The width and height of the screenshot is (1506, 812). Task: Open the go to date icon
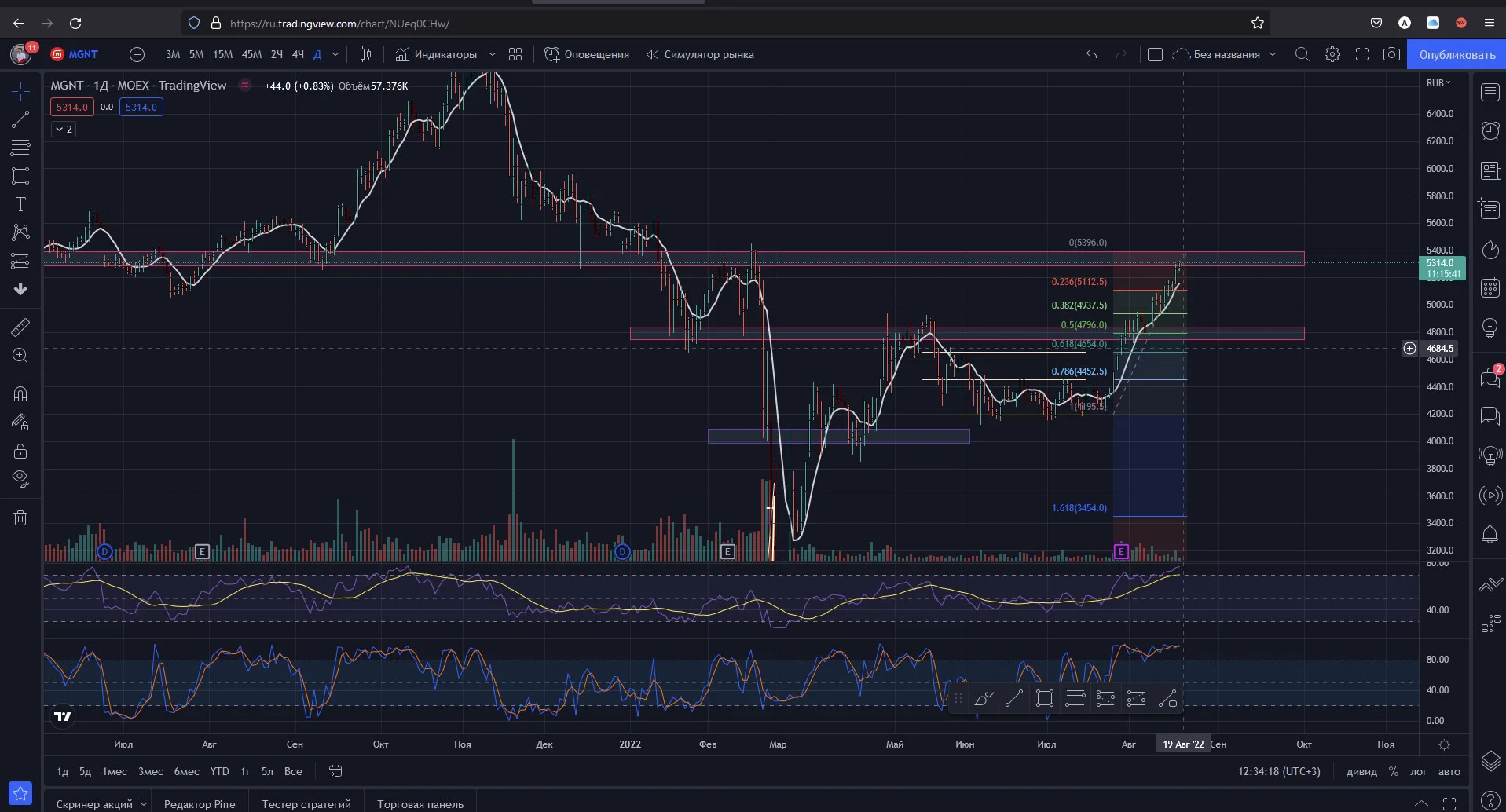[x=335, y=771]
